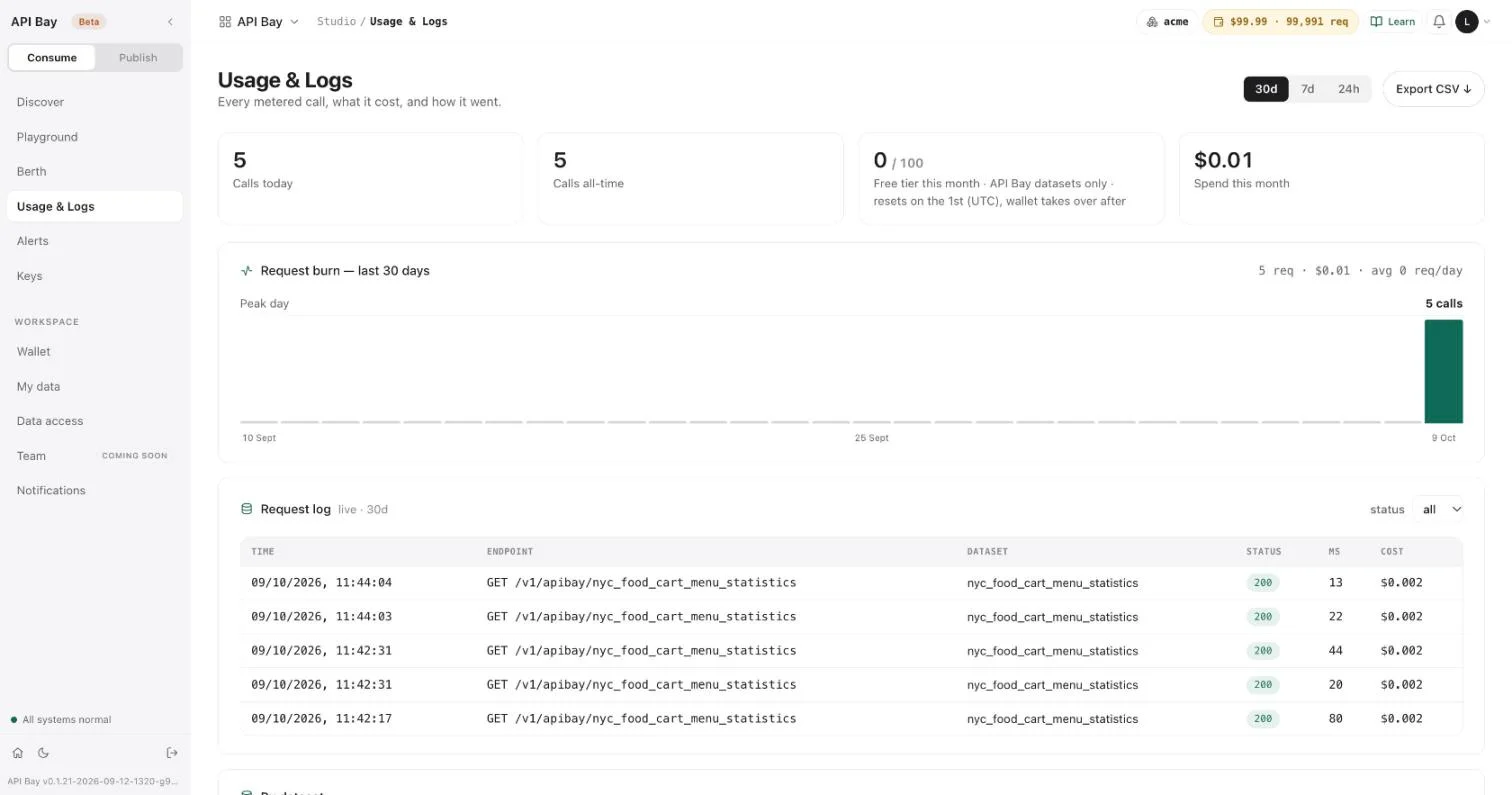Image resolution: width=1512 pixels, height=795 pixels.
Task: Collapse the sidebar with the chevron
Action: tap(170, 21)
